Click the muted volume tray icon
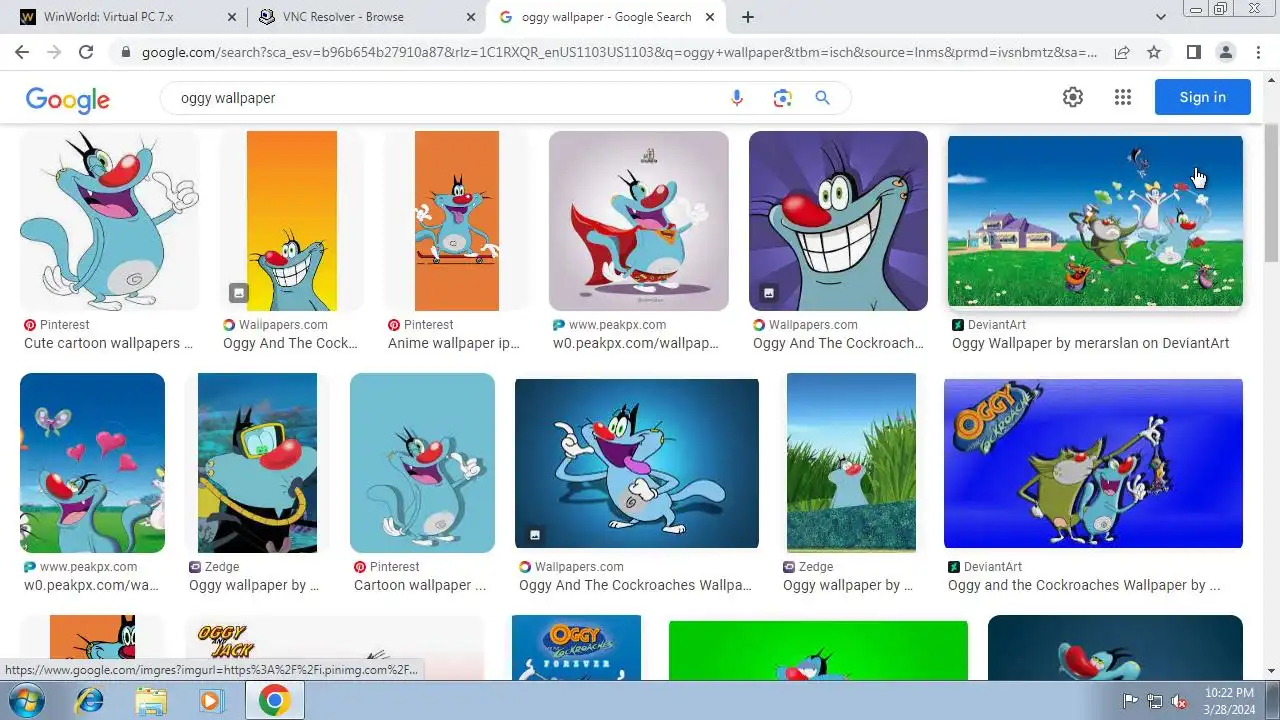 1180,701
